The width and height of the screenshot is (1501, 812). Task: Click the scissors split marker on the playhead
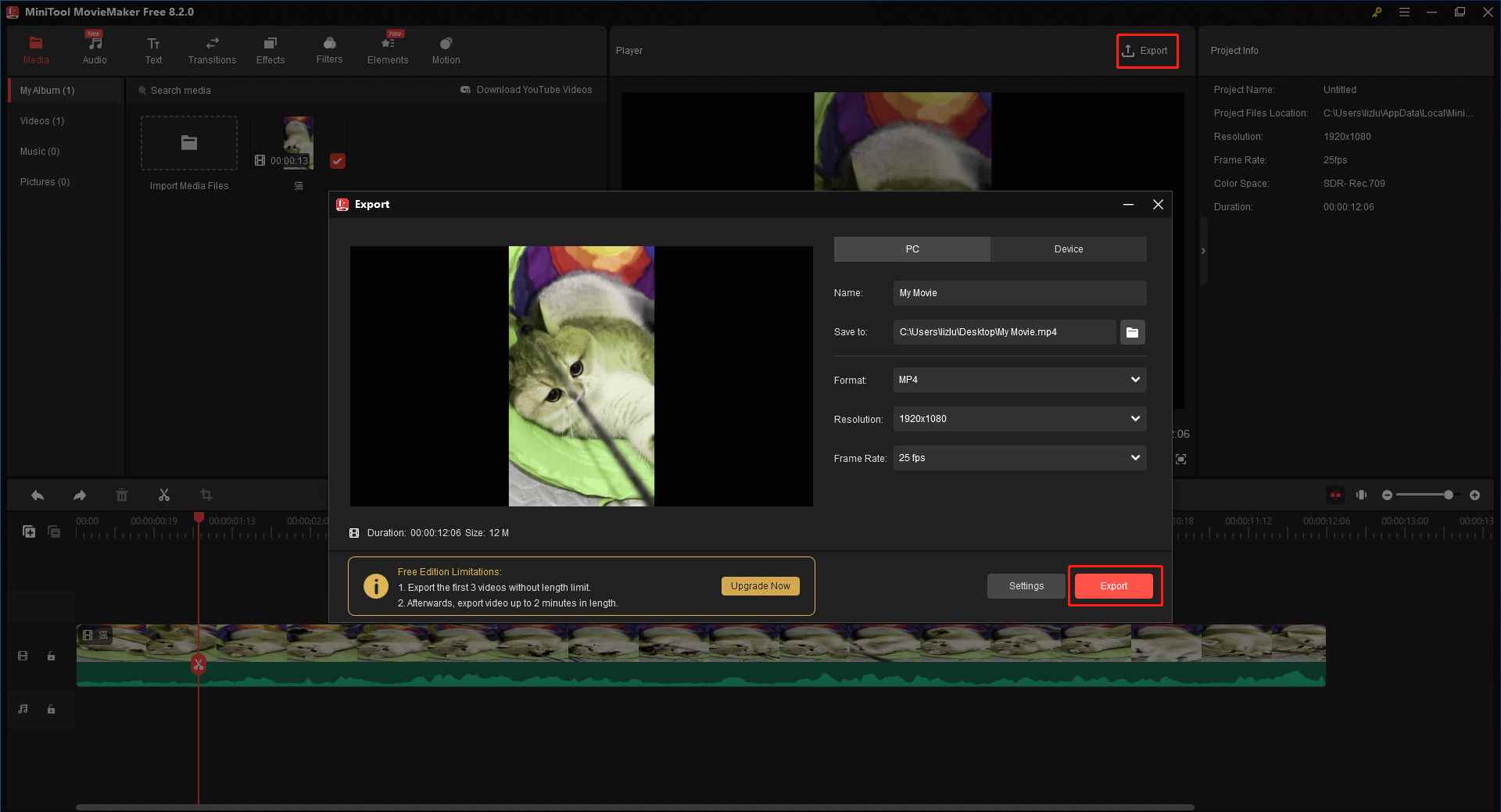click(199, 664)
